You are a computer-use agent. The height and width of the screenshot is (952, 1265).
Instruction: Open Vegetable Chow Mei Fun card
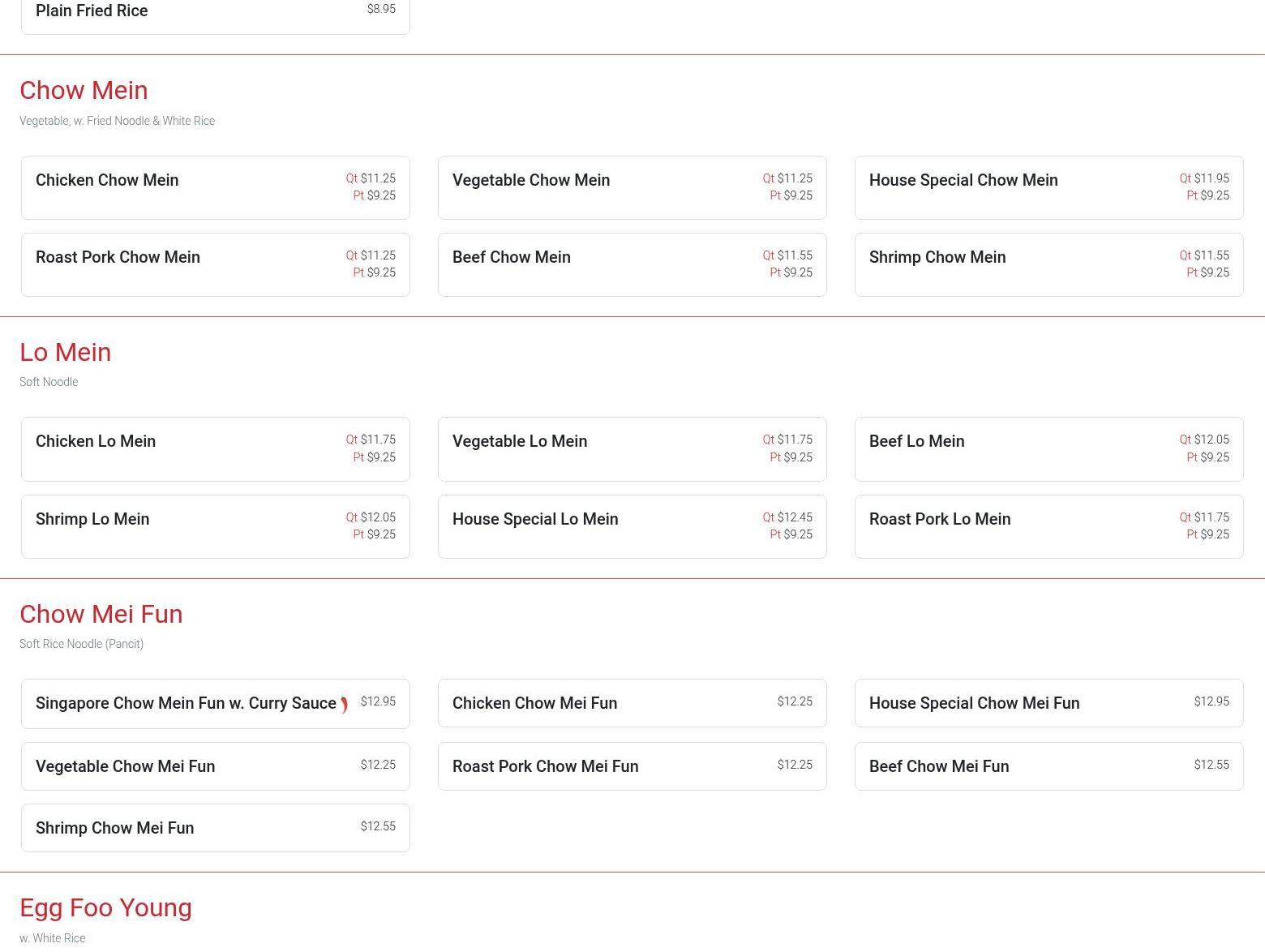coord(216,766)
